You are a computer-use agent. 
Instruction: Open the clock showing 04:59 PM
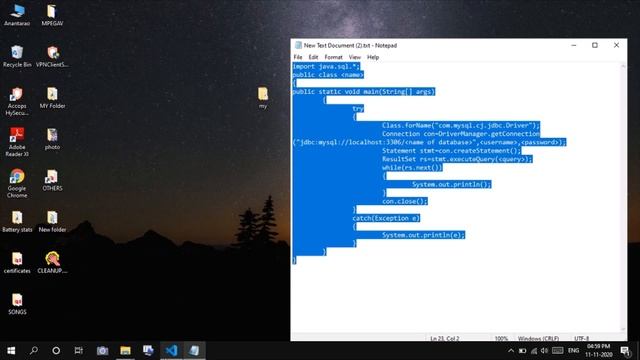click(x=598, y=351)
